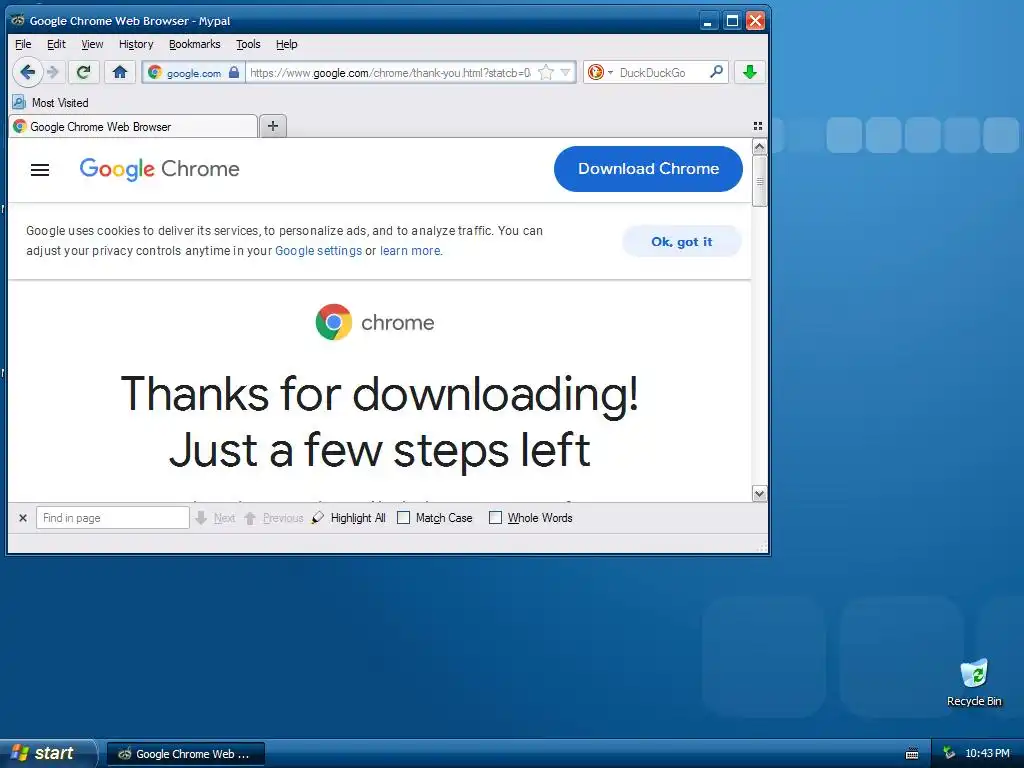Click the Google Chrome logo

[159, 169]
